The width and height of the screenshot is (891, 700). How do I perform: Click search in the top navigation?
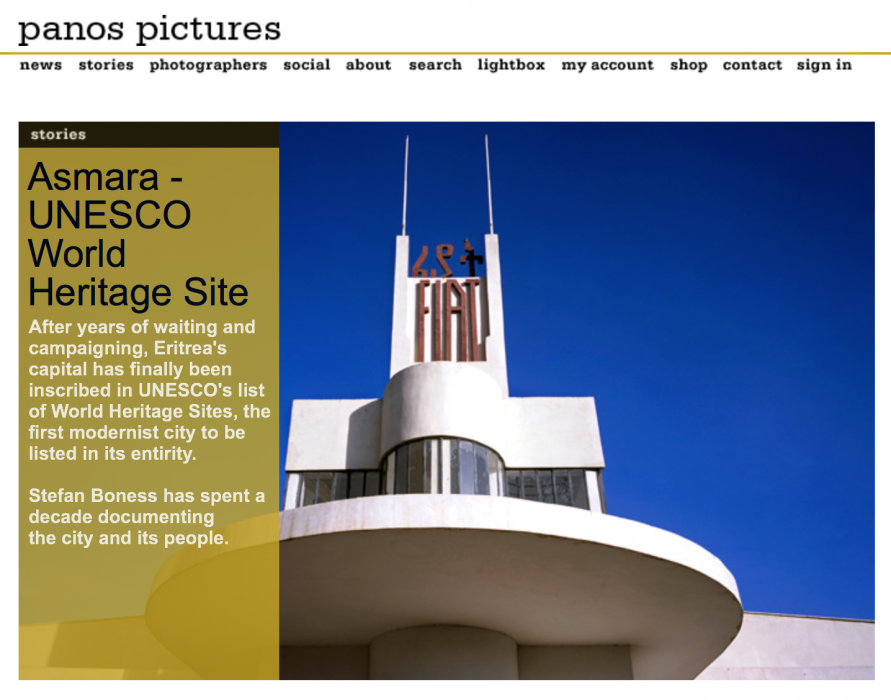point(435,65)
